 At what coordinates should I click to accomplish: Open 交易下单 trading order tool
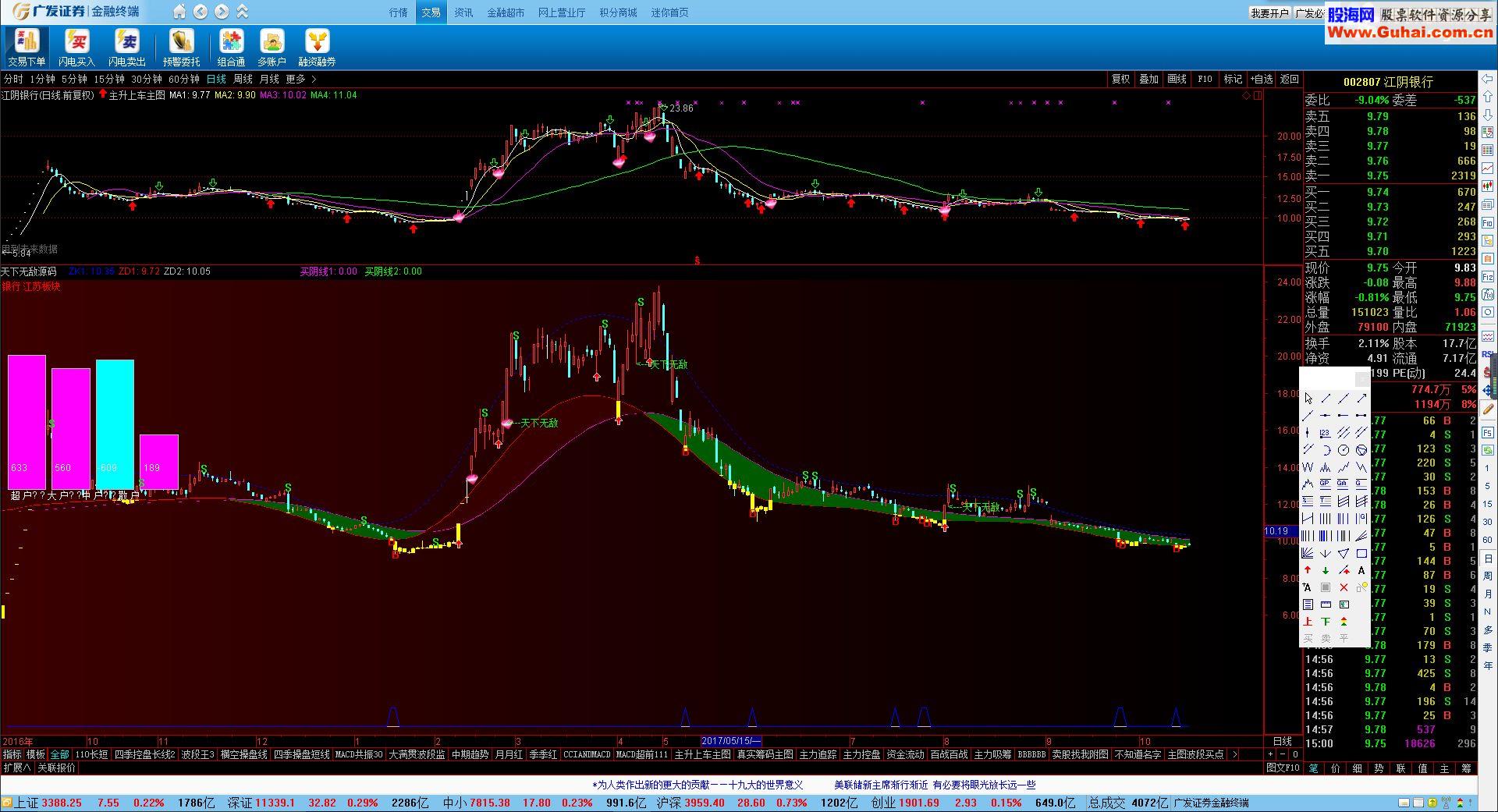[27, 48]
